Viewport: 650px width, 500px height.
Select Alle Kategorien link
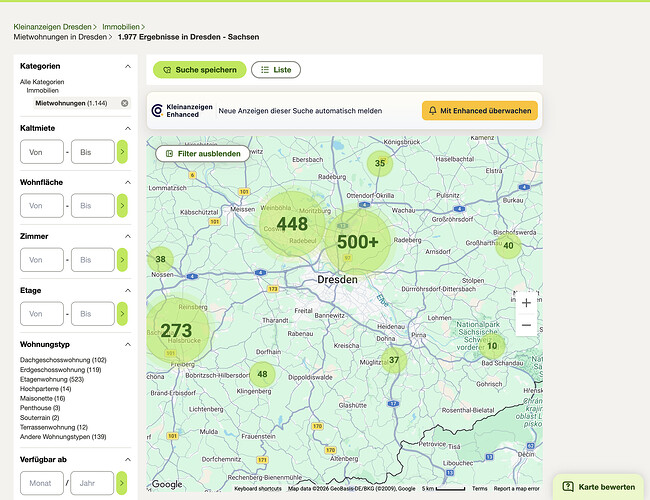tap(42, 82)
